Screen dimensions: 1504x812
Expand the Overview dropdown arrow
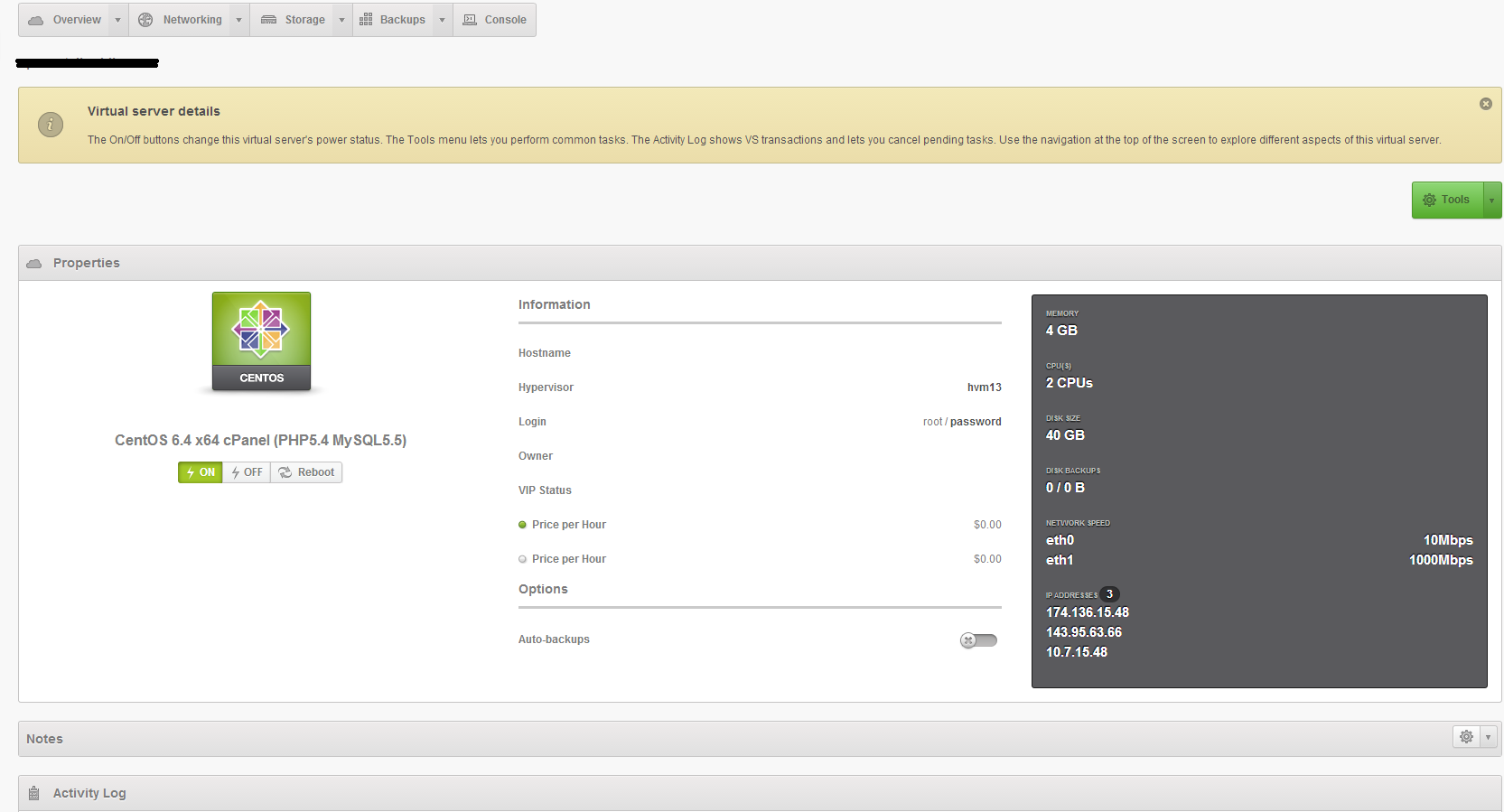pos(118,20)
